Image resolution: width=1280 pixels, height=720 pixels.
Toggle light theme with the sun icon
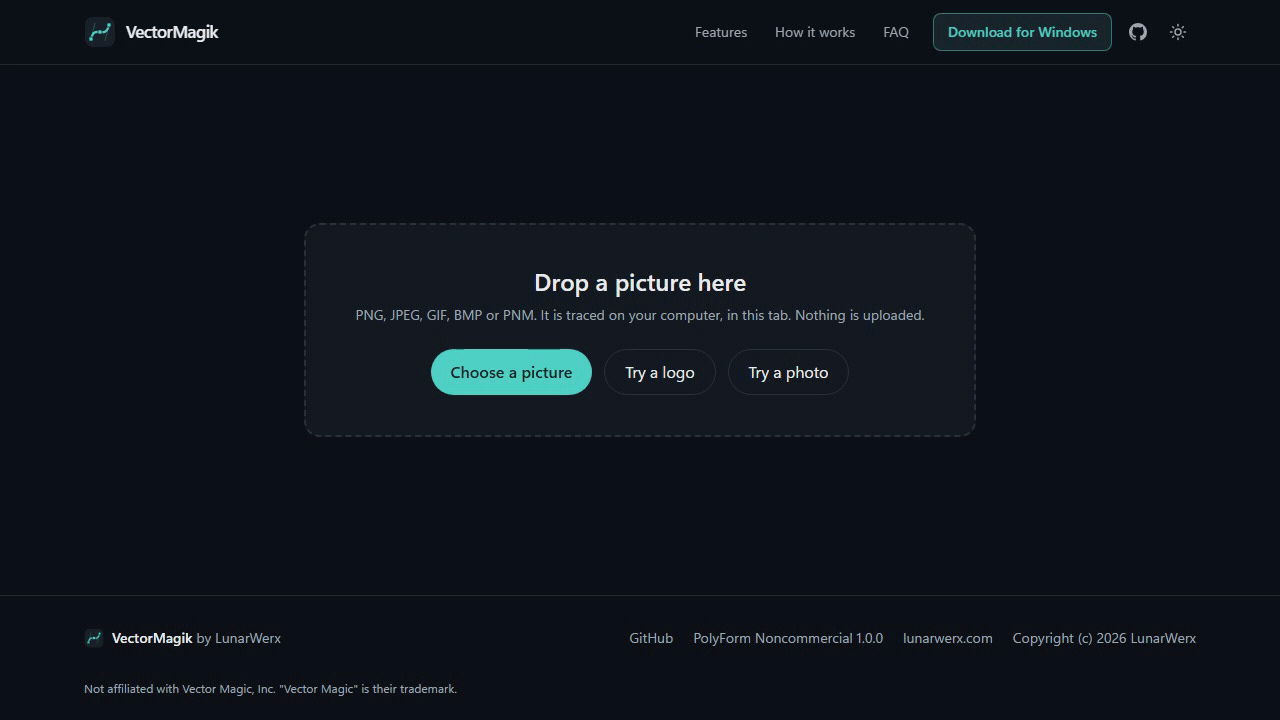[x=1178, y=32]
